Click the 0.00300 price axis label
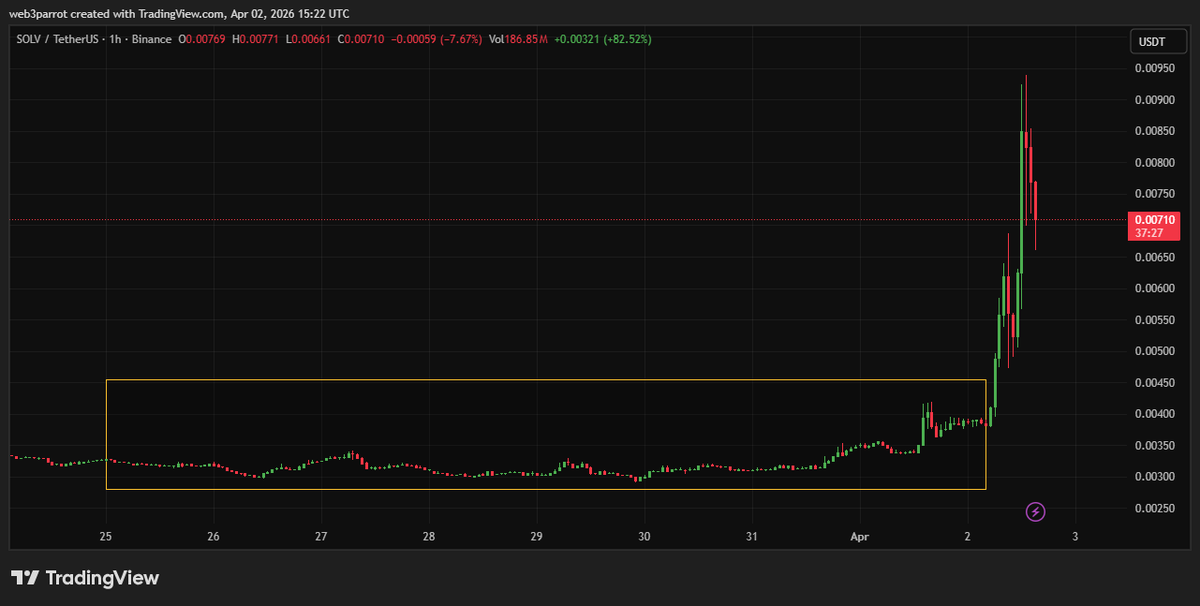 (x=1156, y=477)
